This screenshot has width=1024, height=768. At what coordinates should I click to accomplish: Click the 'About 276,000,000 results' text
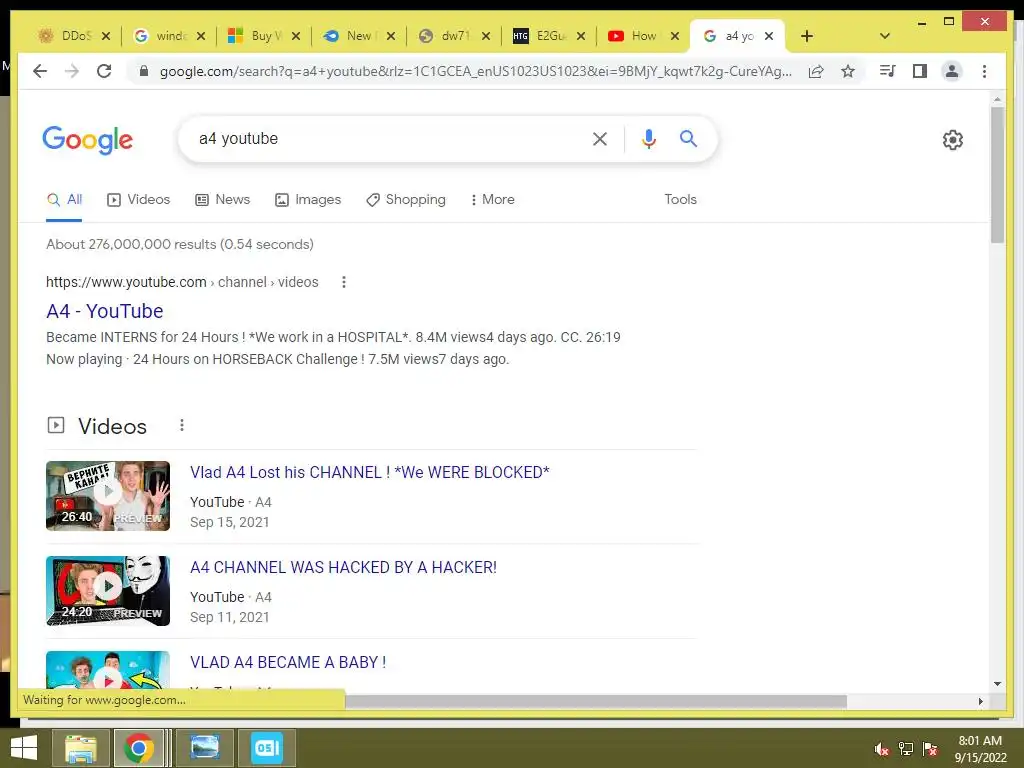click(x=180, y=244)
